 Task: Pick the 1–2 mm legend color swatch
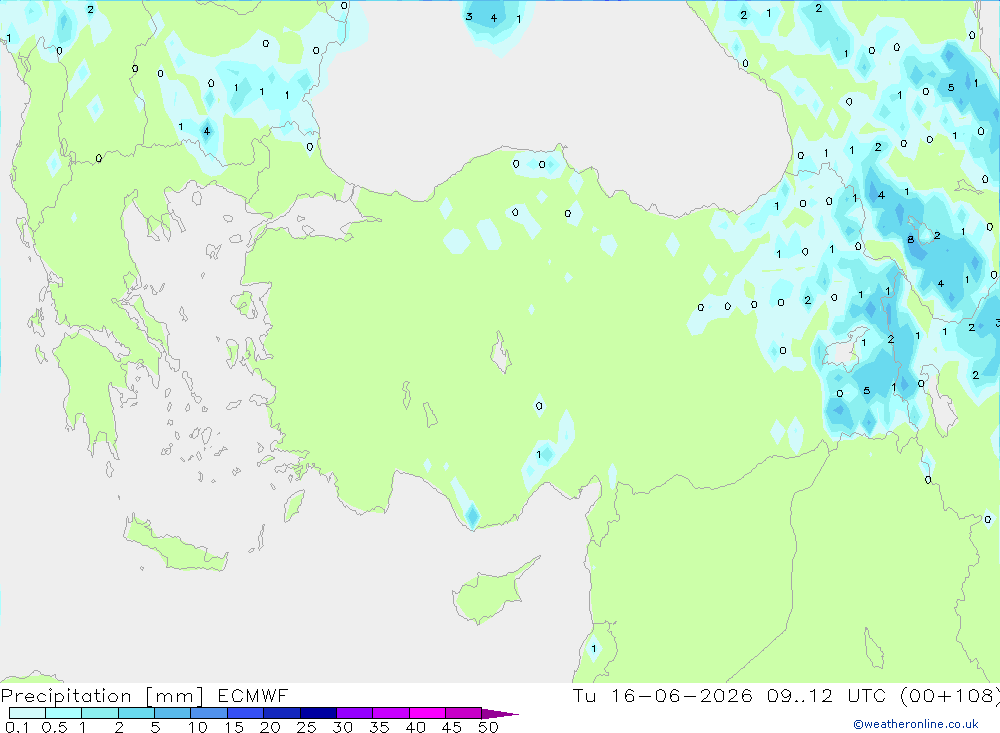coord(100,713)
